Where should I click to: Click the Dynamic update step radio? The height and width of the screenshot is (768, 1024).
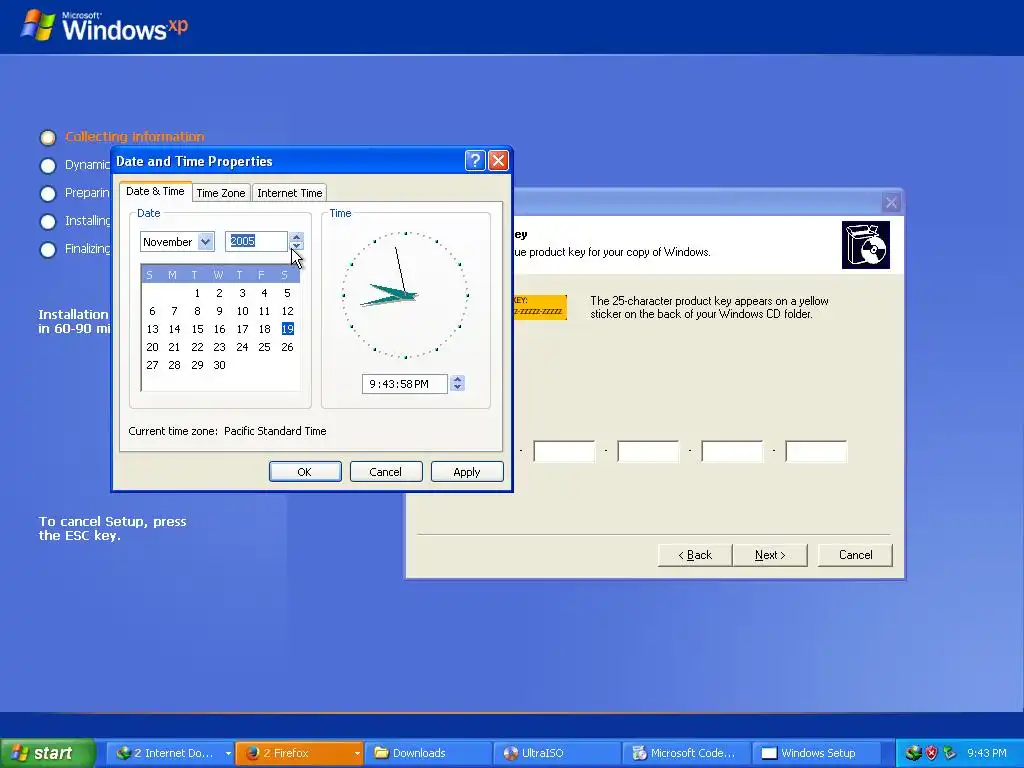pyautogui.click(x=48, y=165)
